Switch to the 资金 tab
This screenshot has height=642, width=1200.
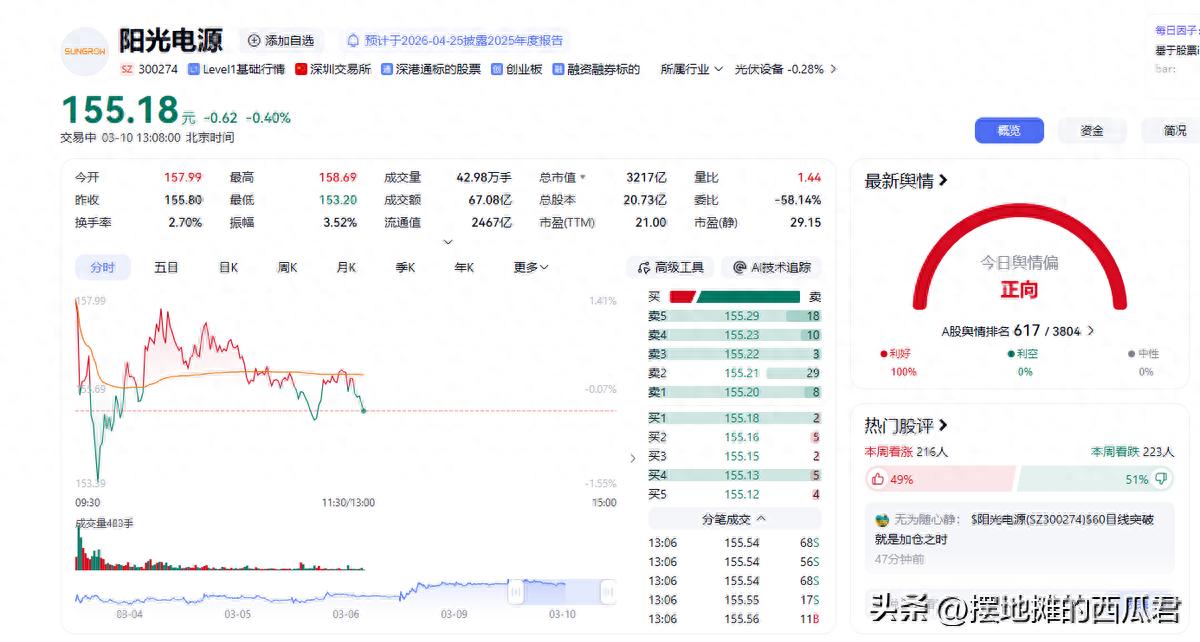[x=1092, y=130]
